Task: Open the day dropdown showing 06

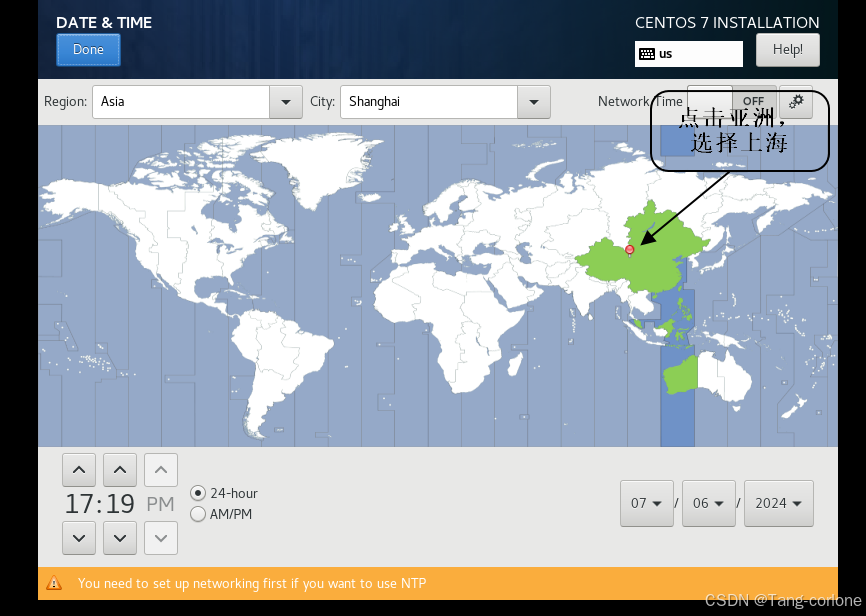Action: click(x=709, y=503)
